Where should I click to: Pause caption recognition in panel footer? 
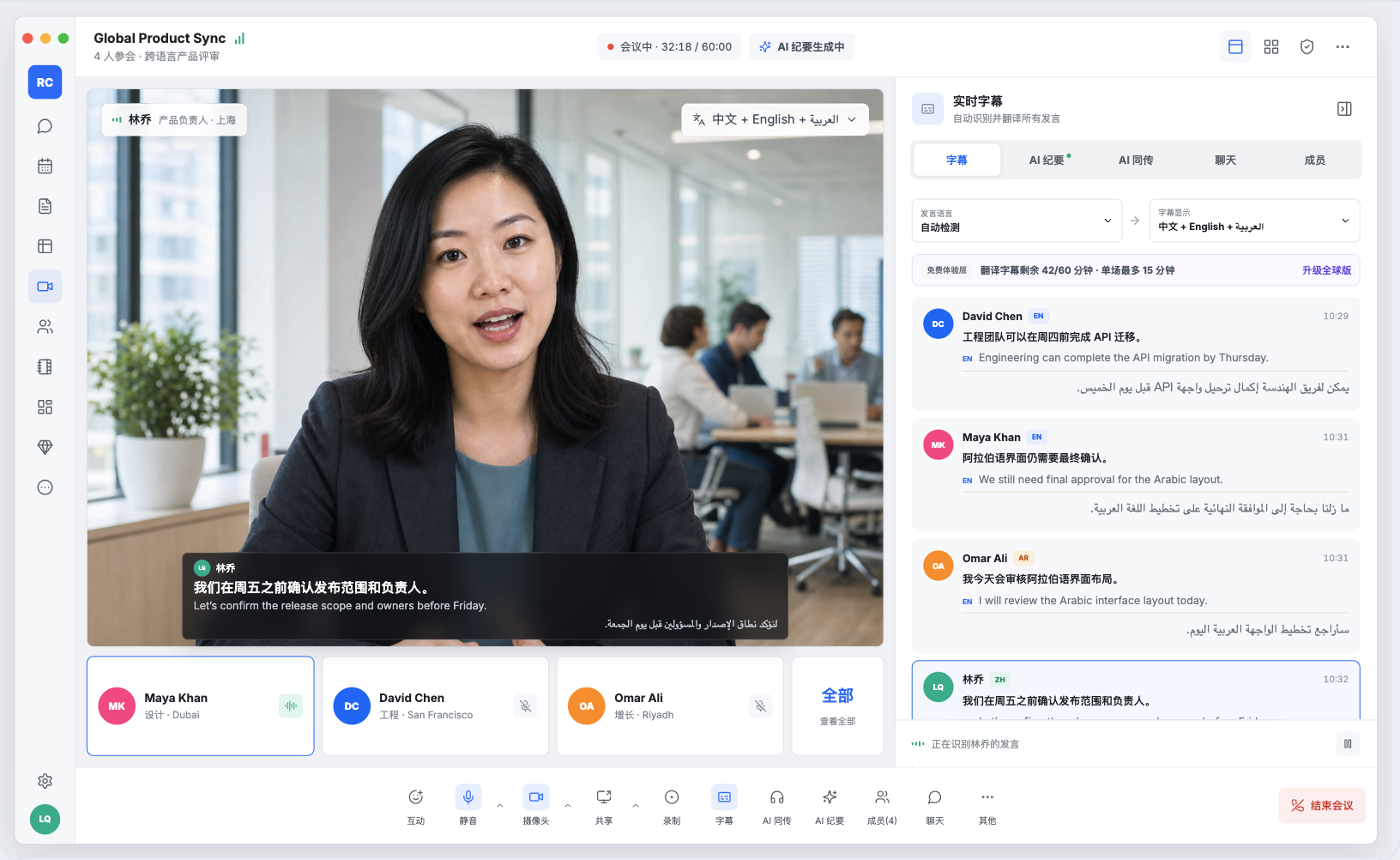tap(1348, 744)
